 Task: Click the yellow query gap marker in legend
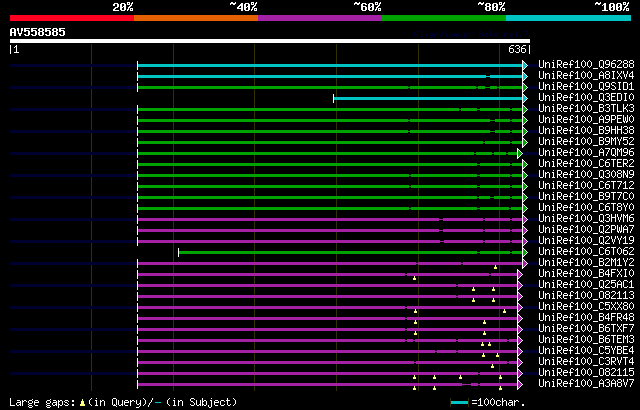[x=82, y=403]
